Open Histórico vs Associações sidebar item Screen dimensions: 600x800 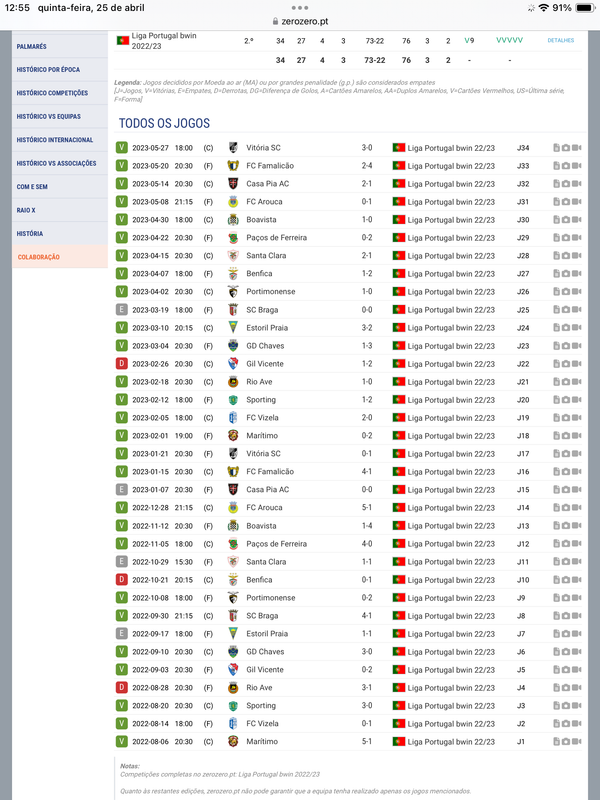tap(60, 163)
